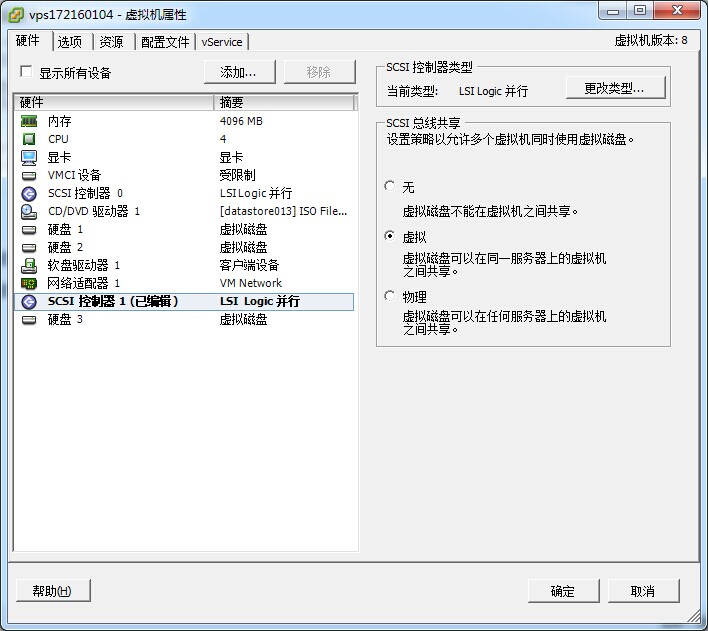
Task: Select the 硬盘 1 label
Action: click(65, 229)
